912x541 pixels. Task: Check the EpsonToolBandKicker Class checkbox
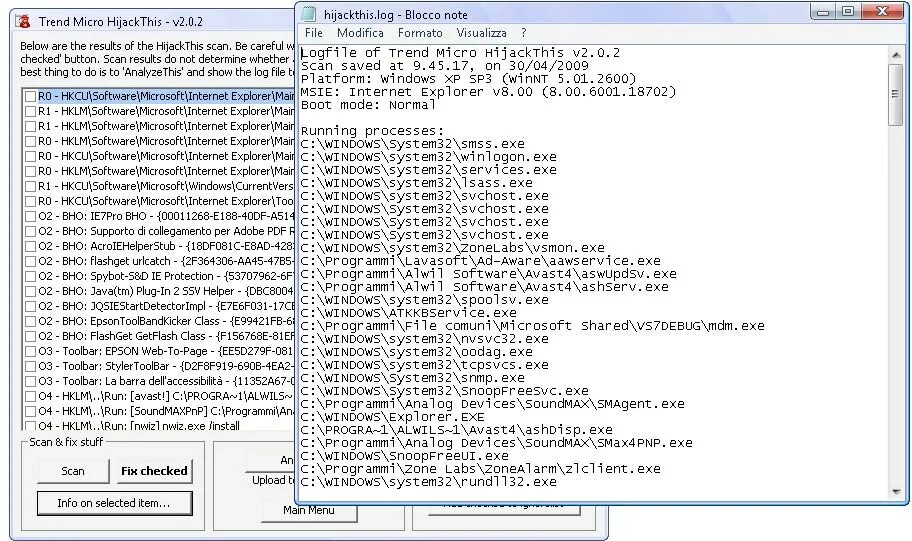(x=31, y=322)
